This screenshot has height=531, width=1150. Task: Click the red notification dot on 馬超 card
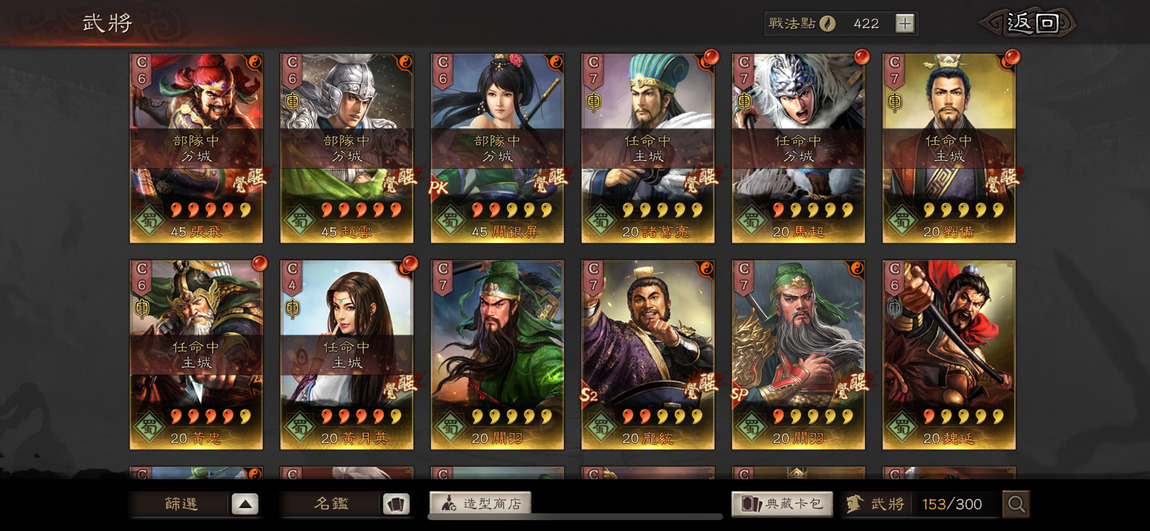pos(861,56)
